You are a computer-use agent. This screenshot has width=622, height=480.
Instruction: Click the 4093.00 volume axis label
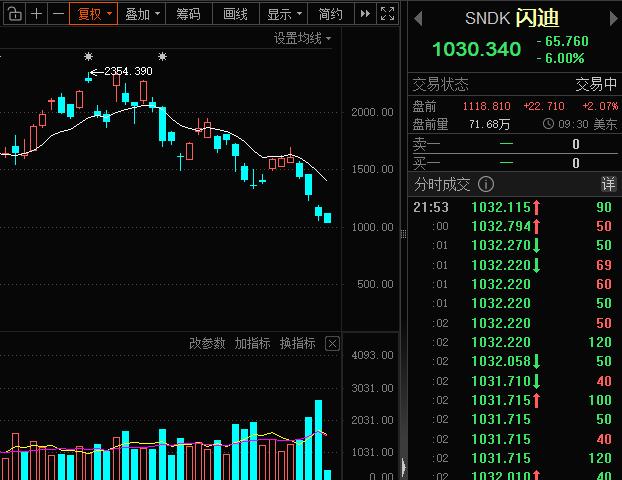pos(372,355)
